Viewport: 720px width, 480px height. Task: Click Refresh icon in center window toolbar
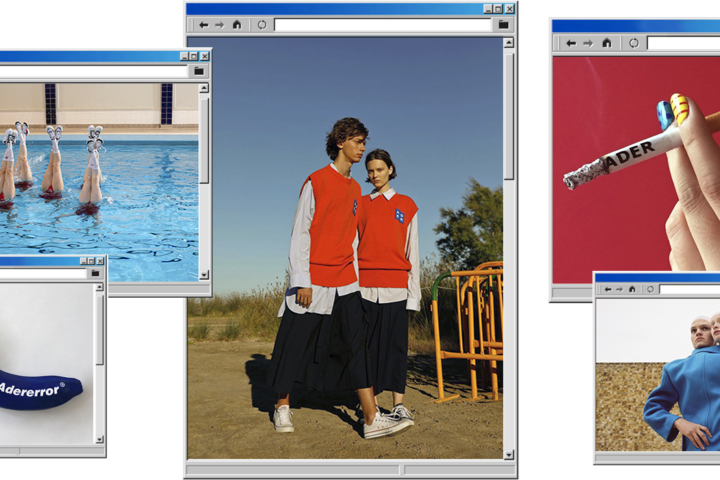[262, 25]
